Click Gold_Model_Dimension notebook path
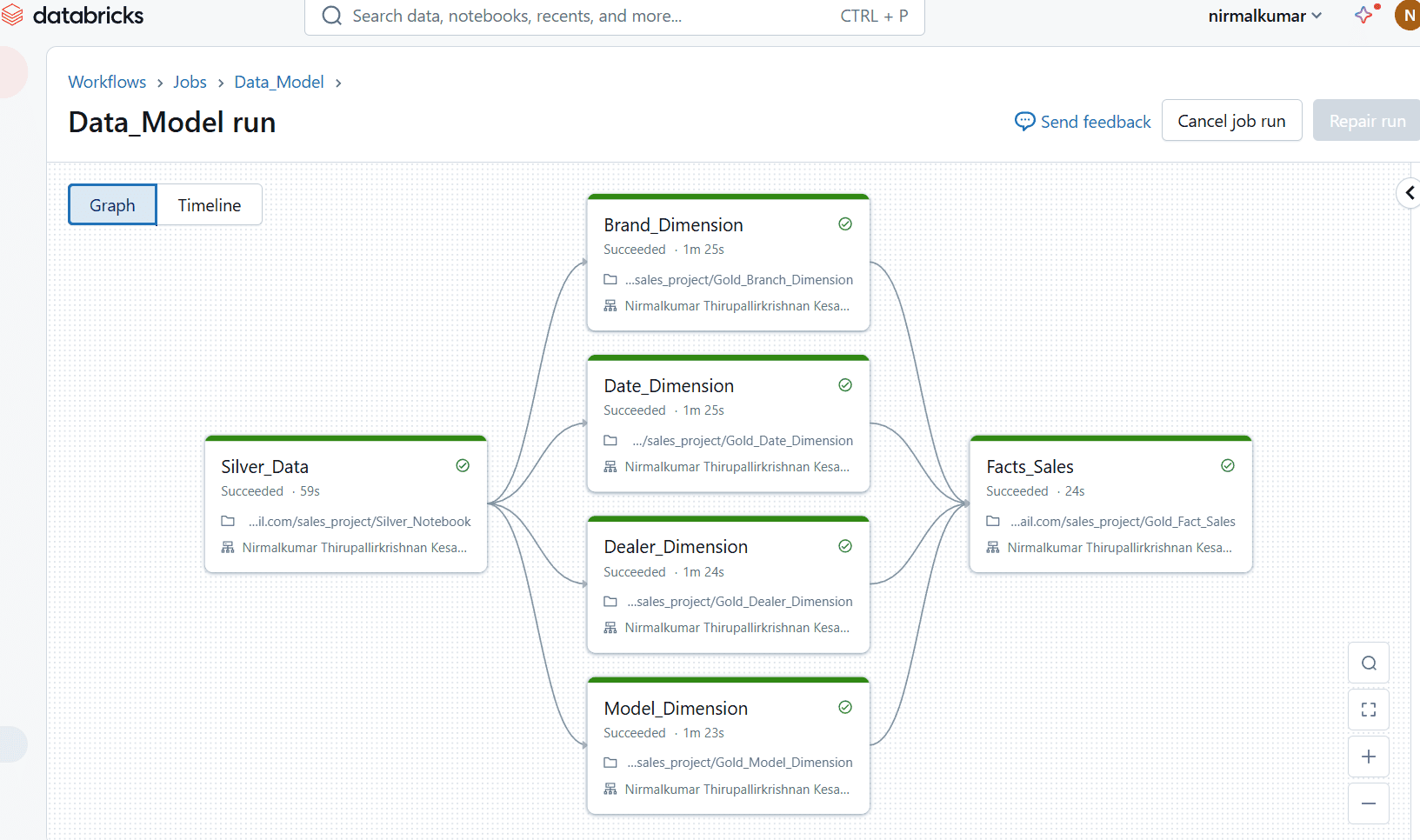1420x840 pixels. [740, 763]
